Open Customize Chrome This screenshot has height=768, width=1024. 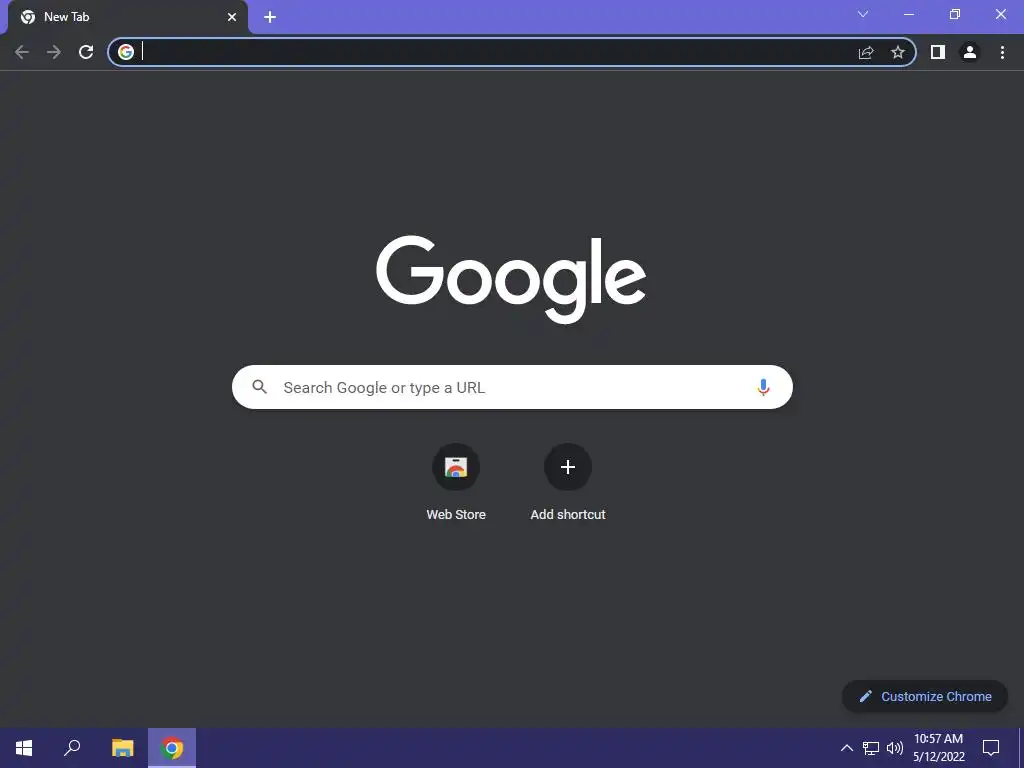(x=925, y=696)
